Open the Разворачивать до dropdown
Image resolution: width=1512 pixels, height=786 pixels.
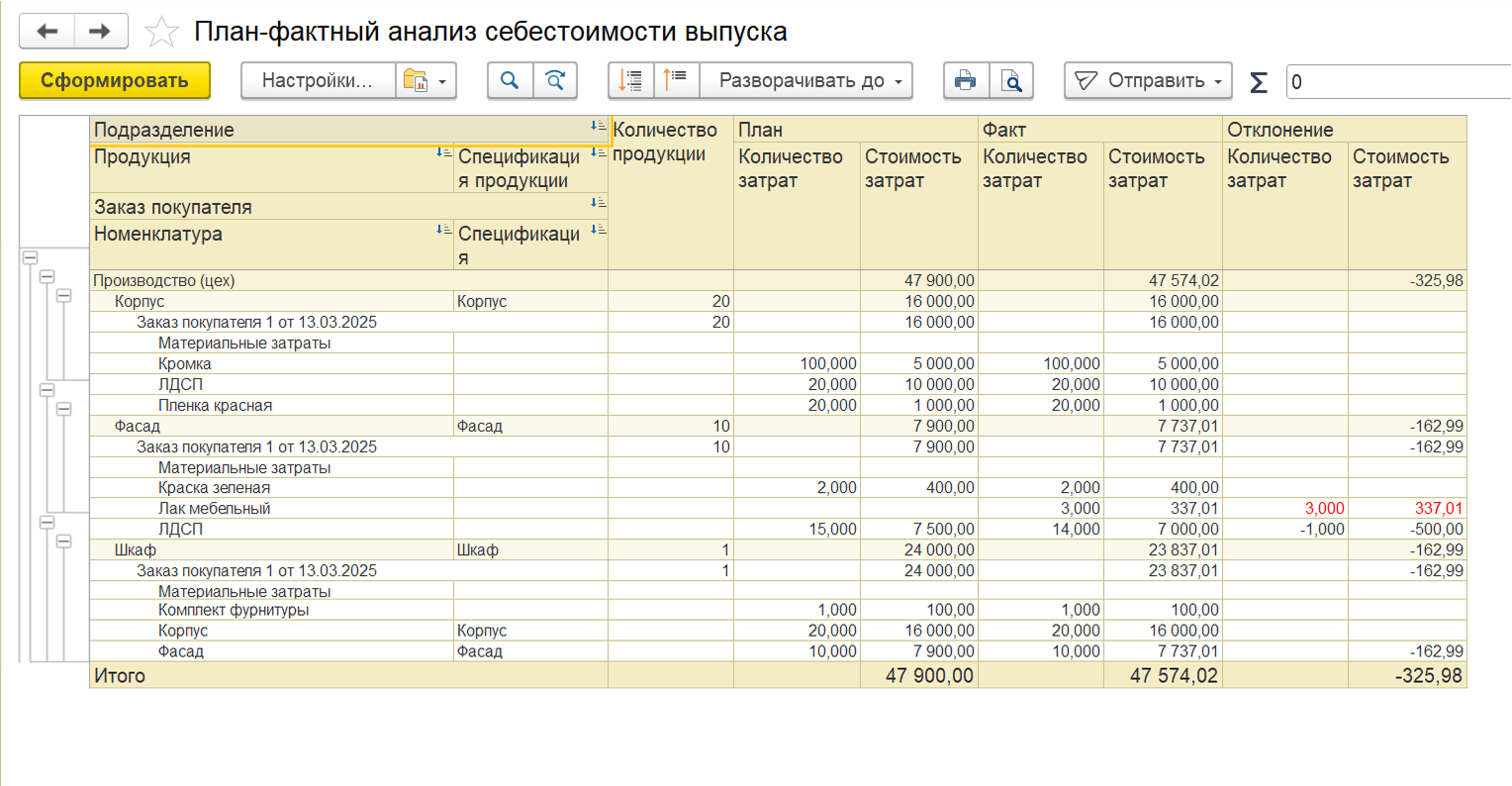(805, 81)
